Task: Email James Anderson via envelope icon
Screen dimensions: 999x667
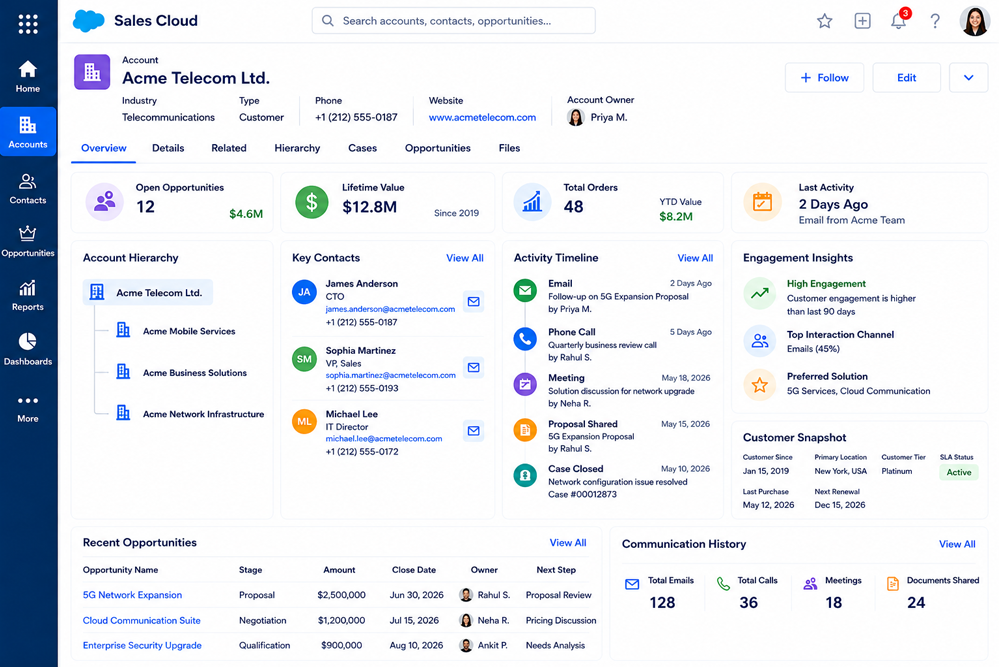Action: (473, 301)
